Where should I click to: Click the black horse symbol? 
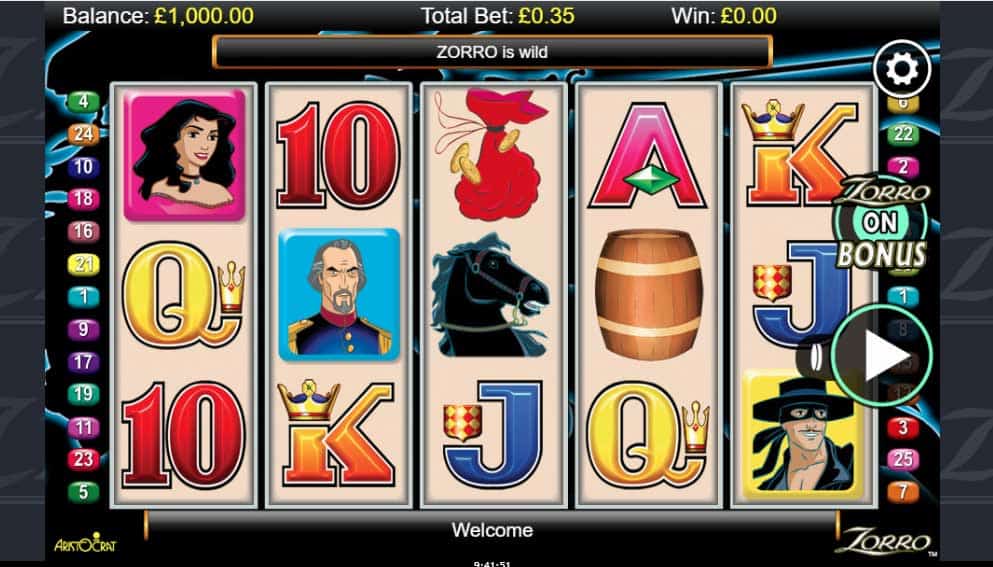491,295
